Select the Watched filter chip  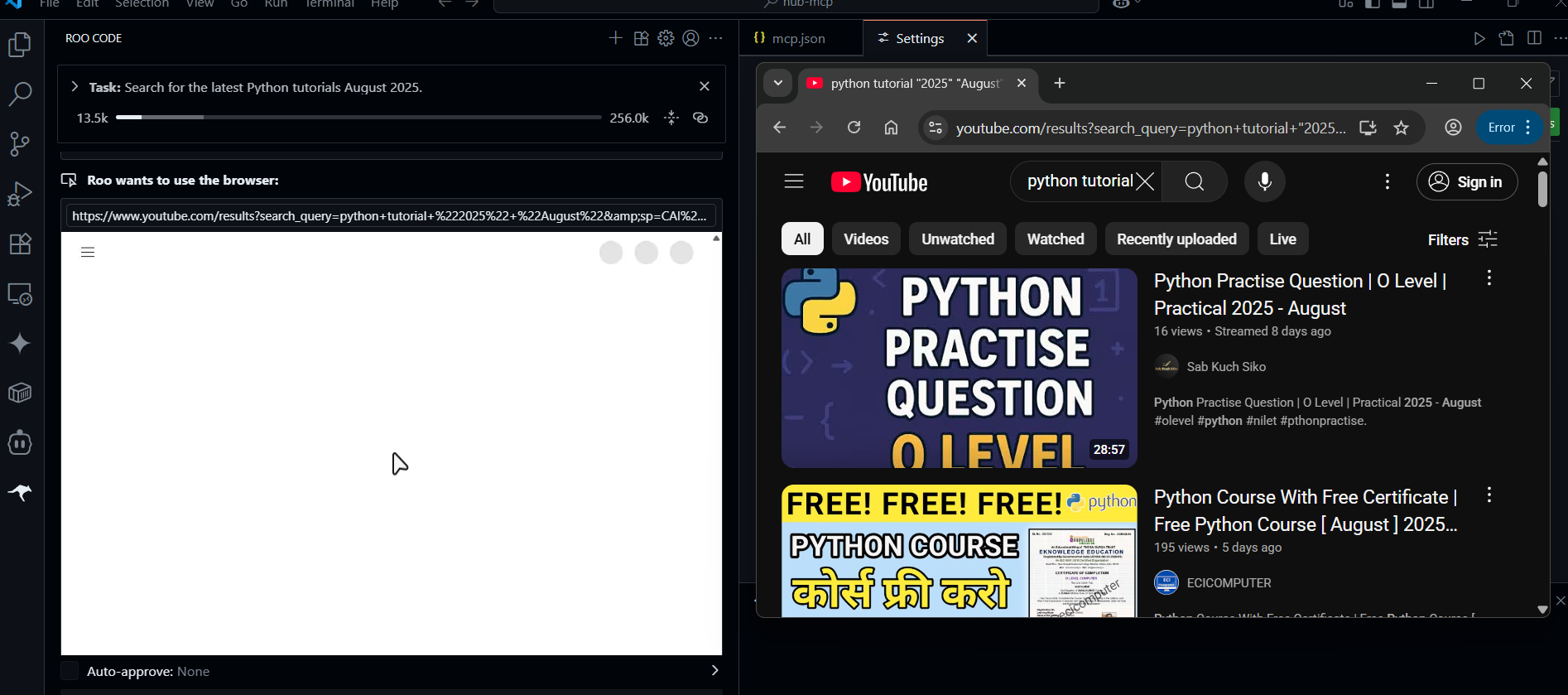tap(1056, 239)
